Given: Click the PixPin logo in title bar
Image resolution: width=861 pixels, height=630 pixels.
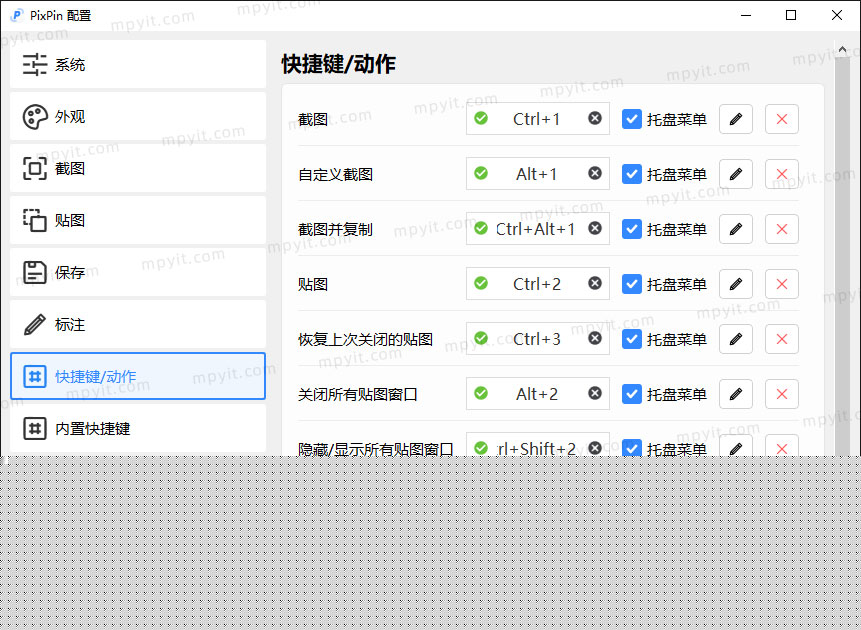Looking at the screenshot, I should tap(17, 15).
